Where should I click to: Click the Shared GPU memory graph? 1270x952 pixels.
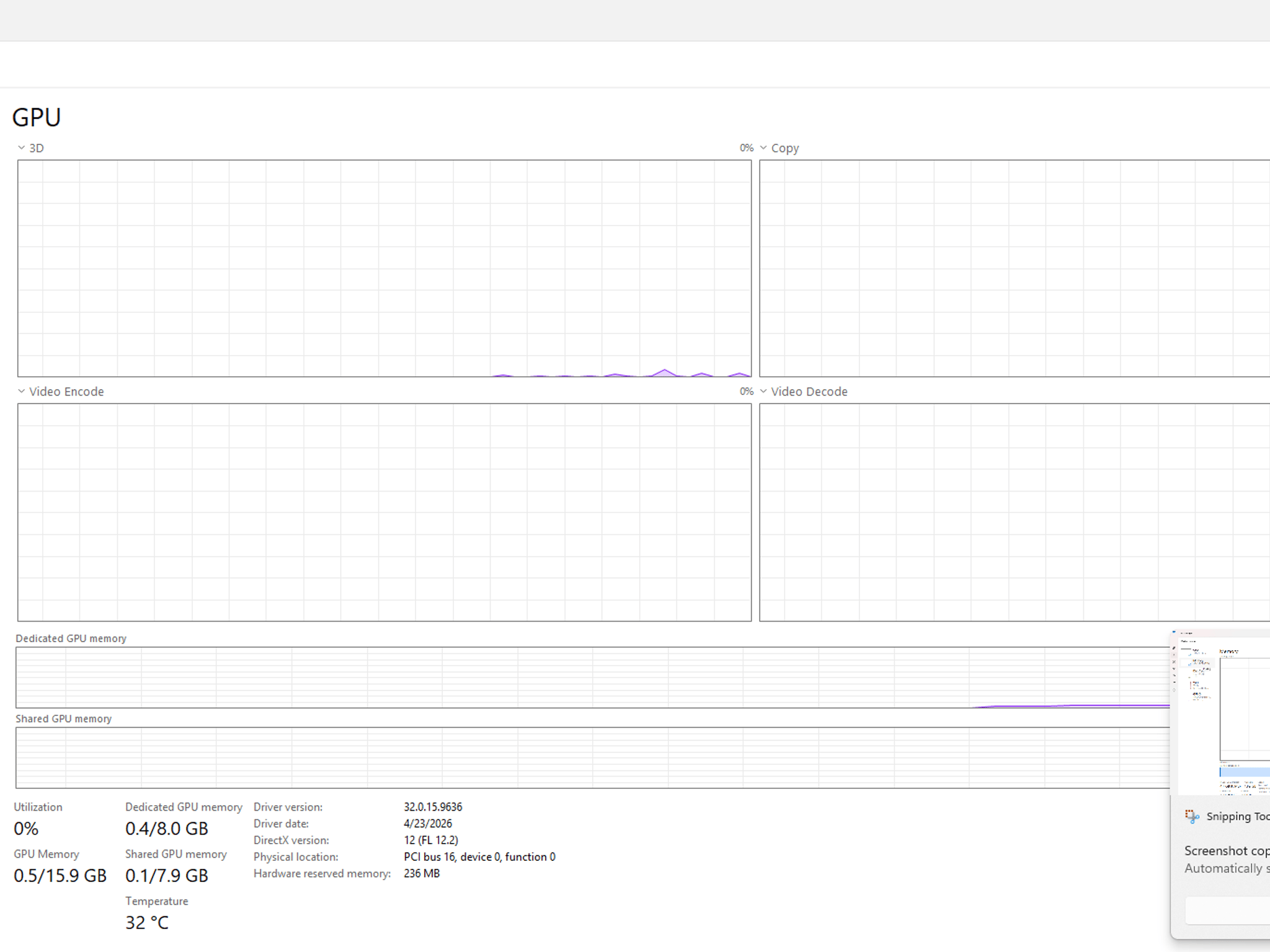[592, 757]
